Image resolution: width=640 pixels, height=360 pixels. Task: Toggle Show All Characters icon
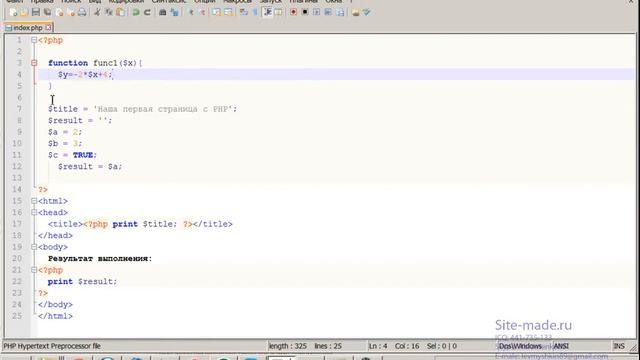pos(255,12)
